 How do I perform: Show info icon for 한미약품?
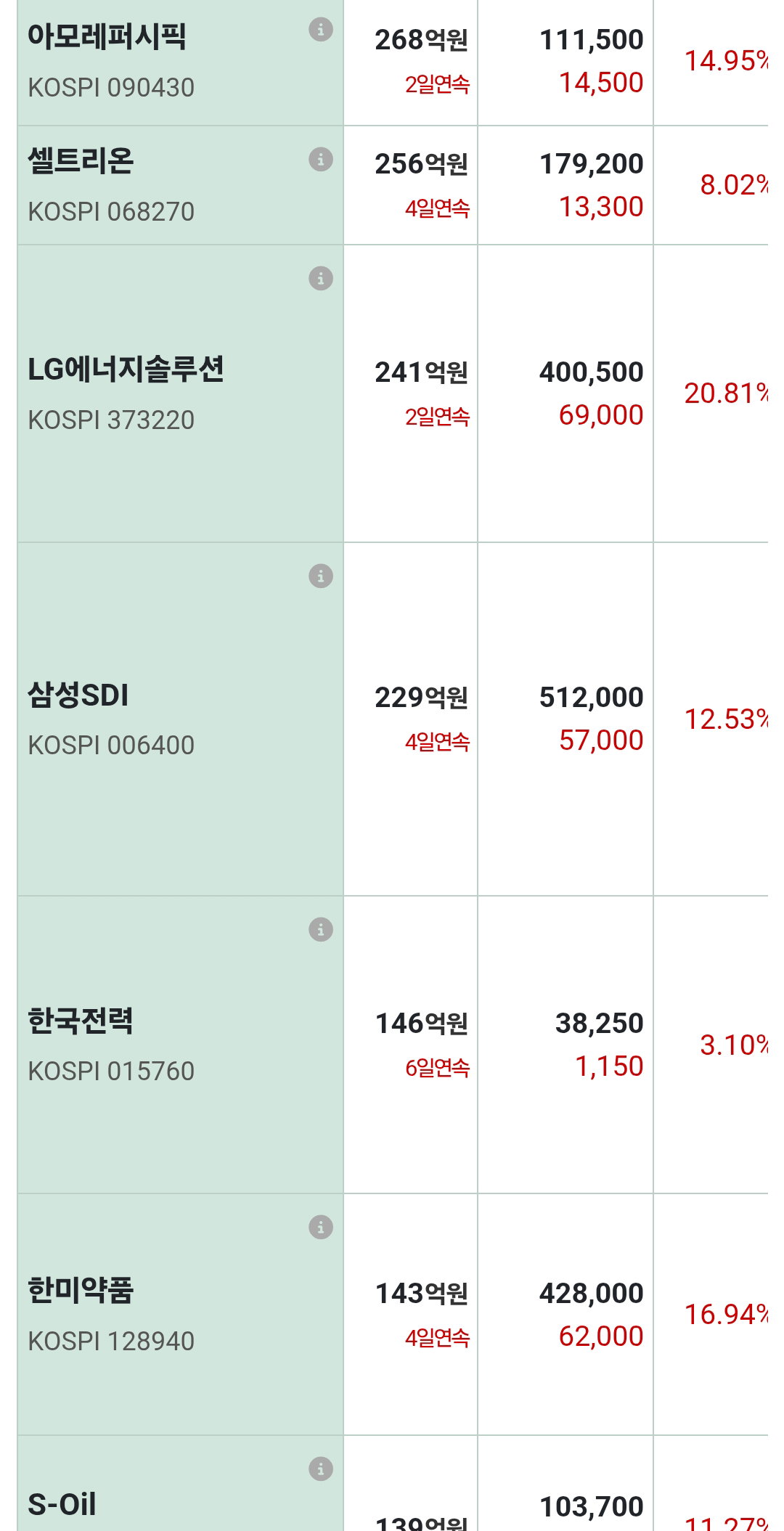[321, 1227]
